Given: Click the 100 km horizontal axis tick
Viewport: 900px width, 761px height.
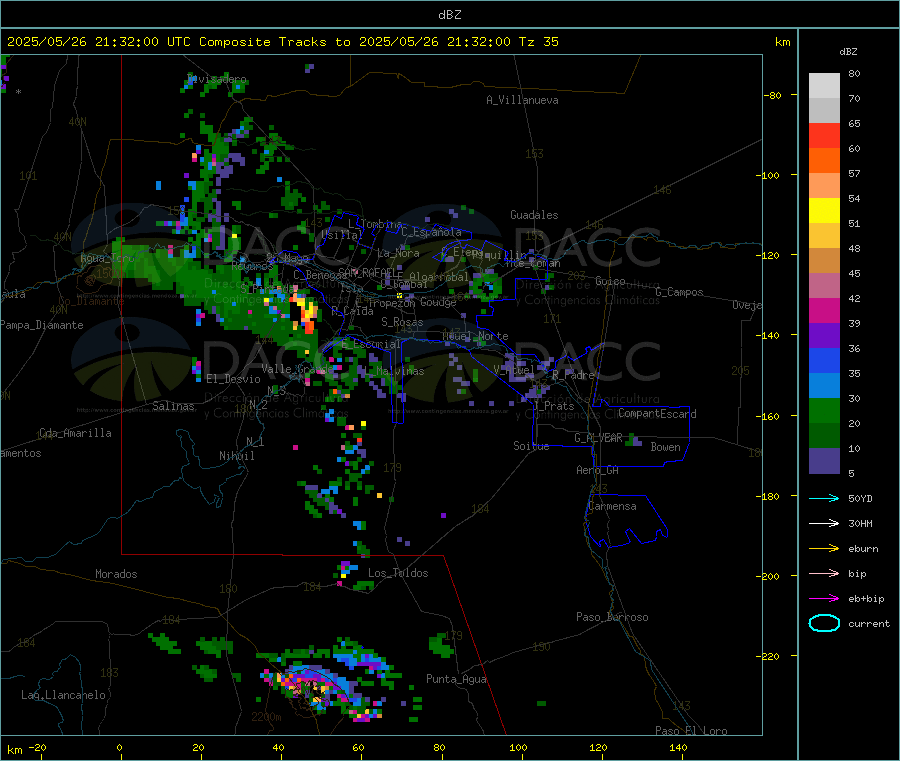Looking at the screenshot, I should click(x=518, y=747).
